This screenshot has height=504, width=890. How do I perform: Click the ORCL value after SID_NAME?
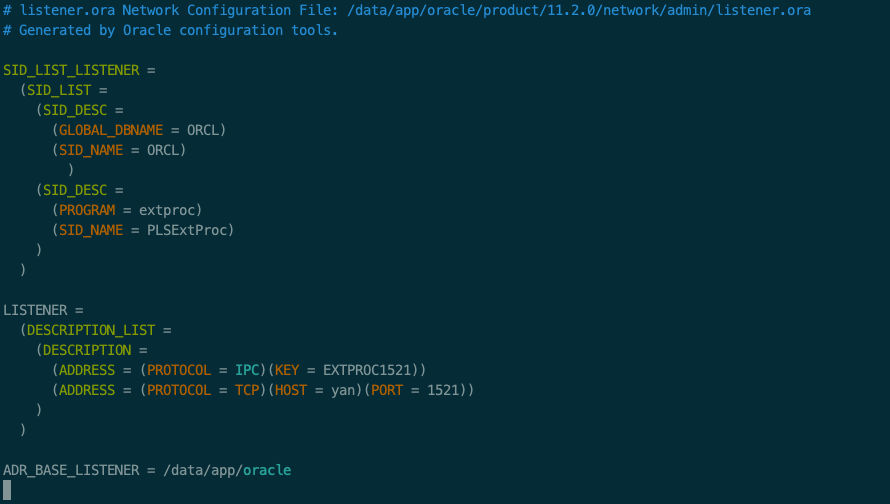click(x=163, y=150)
